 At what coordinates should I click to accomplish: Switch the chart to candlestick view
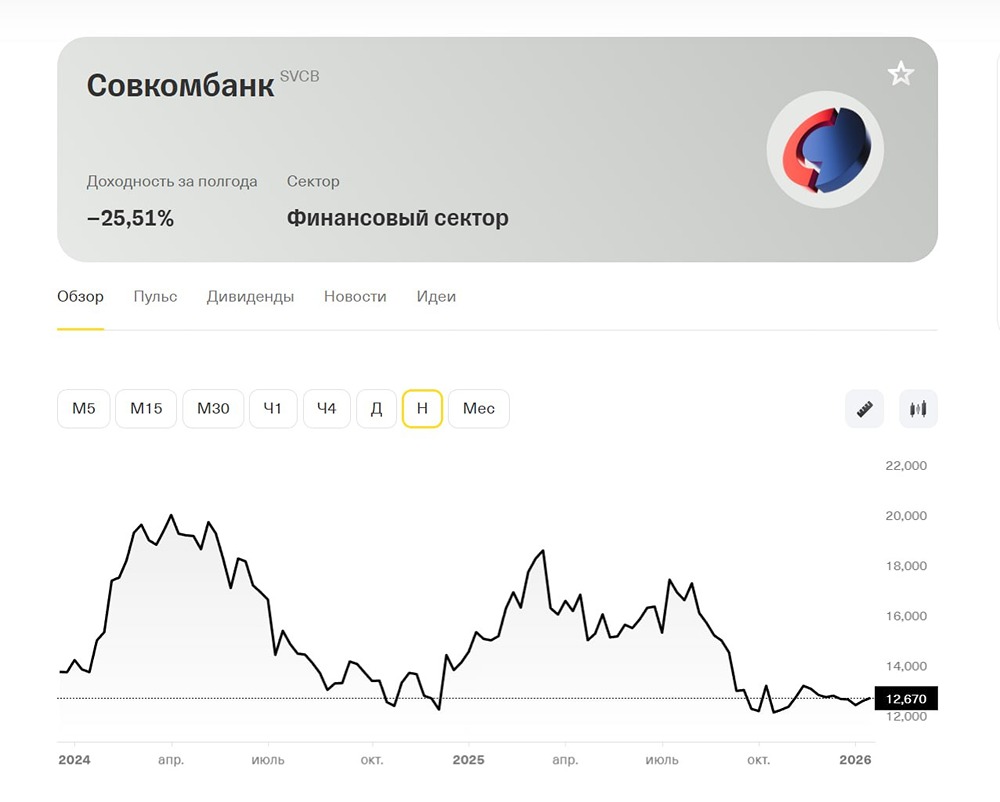click(x=917, y=409)
